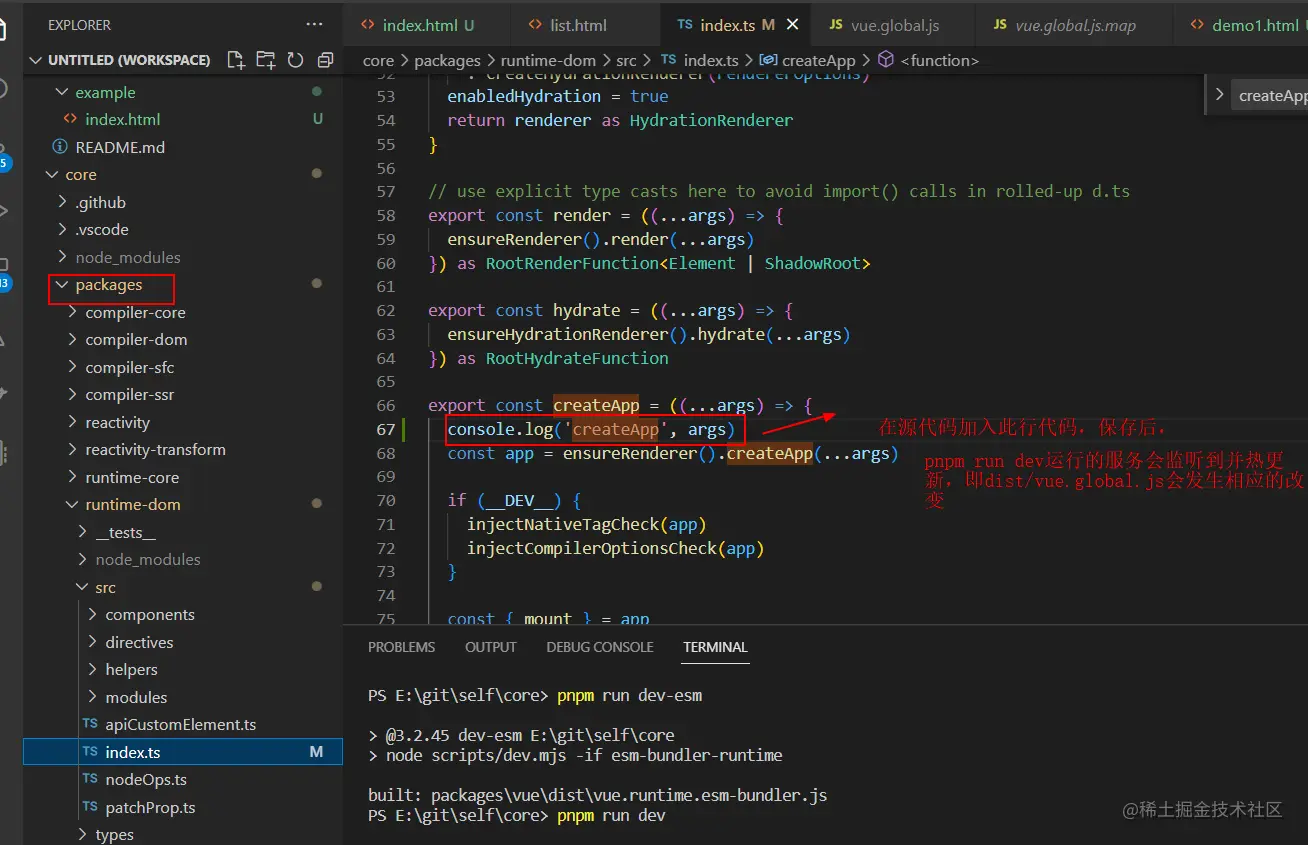Click the 'packages' breadcrumb segment
The image size is (1308, 845).
tap(447, 61)
